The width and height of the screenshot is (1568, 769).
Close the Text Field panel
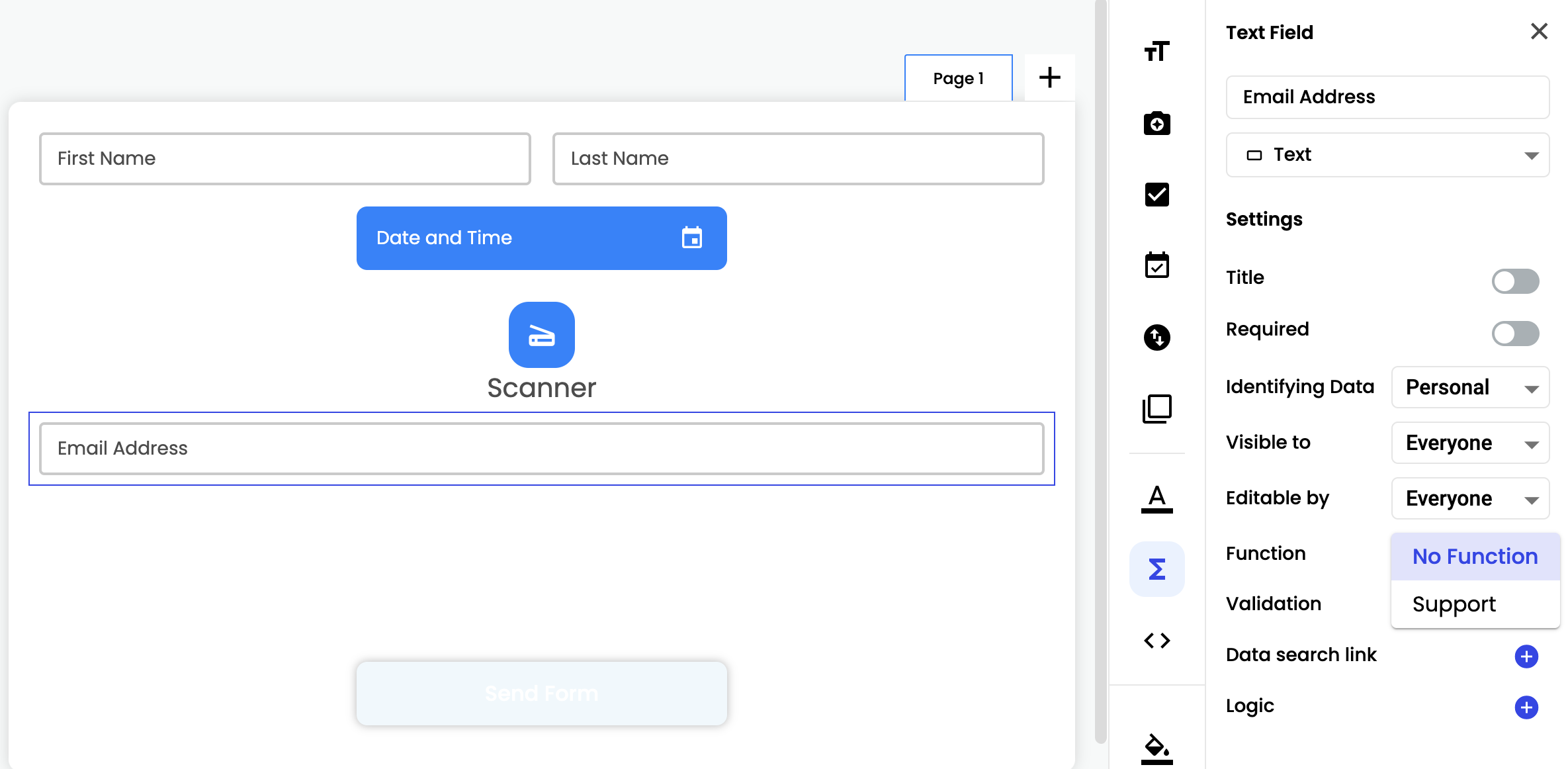(x=1539, y=31)
